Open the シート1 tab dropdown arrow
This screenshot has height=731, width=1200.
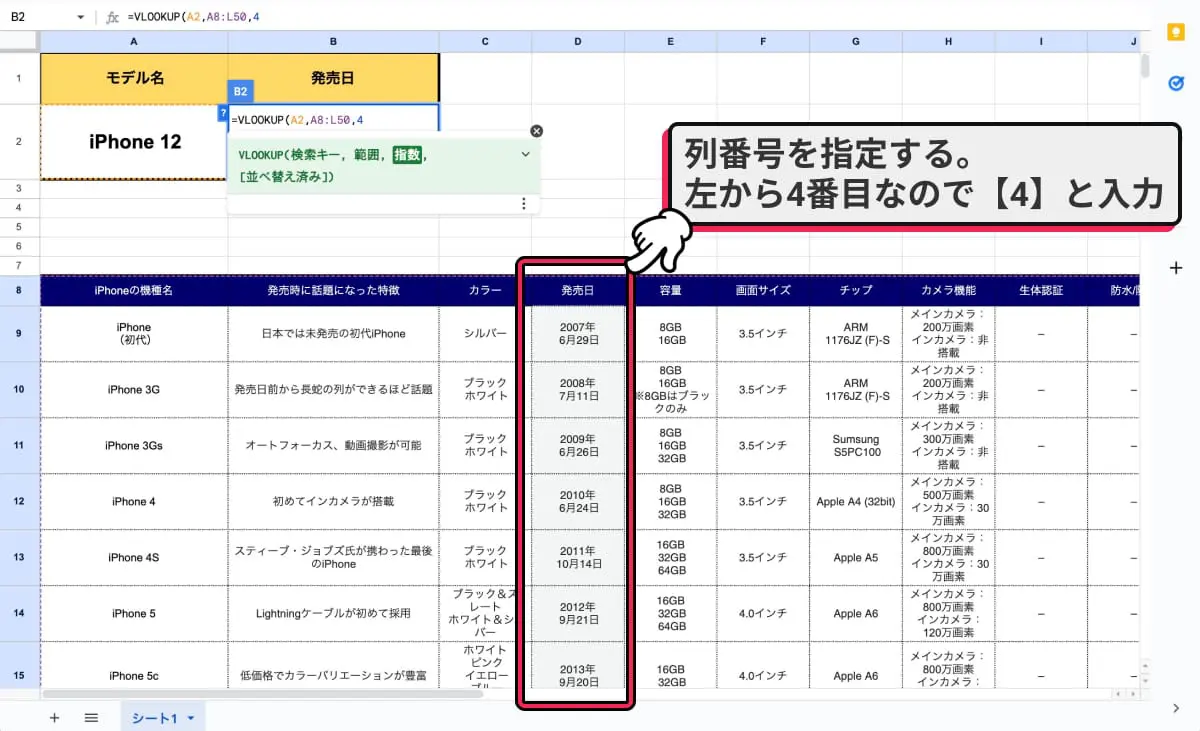[x=190, y=718]
